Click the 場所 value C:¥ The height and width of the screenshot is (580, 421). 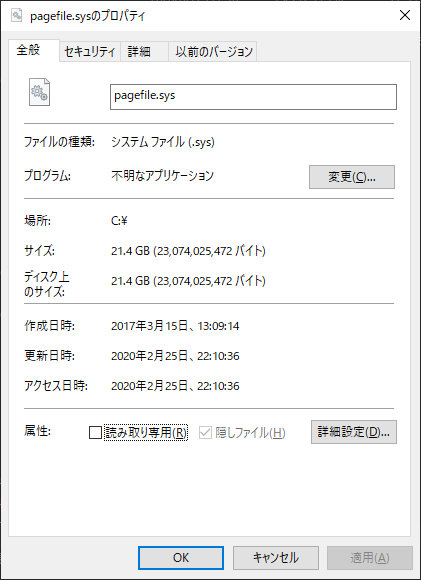[119, 221]
